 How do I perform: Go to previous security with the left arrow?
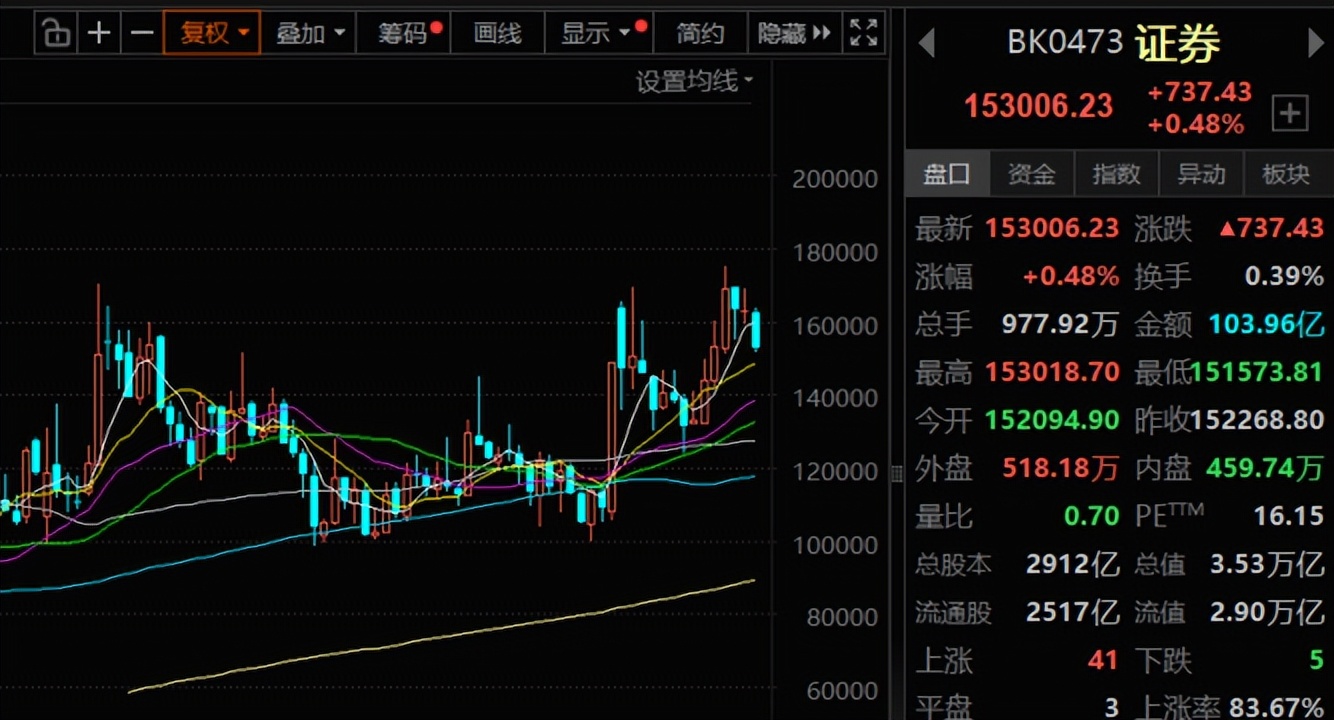926,44
